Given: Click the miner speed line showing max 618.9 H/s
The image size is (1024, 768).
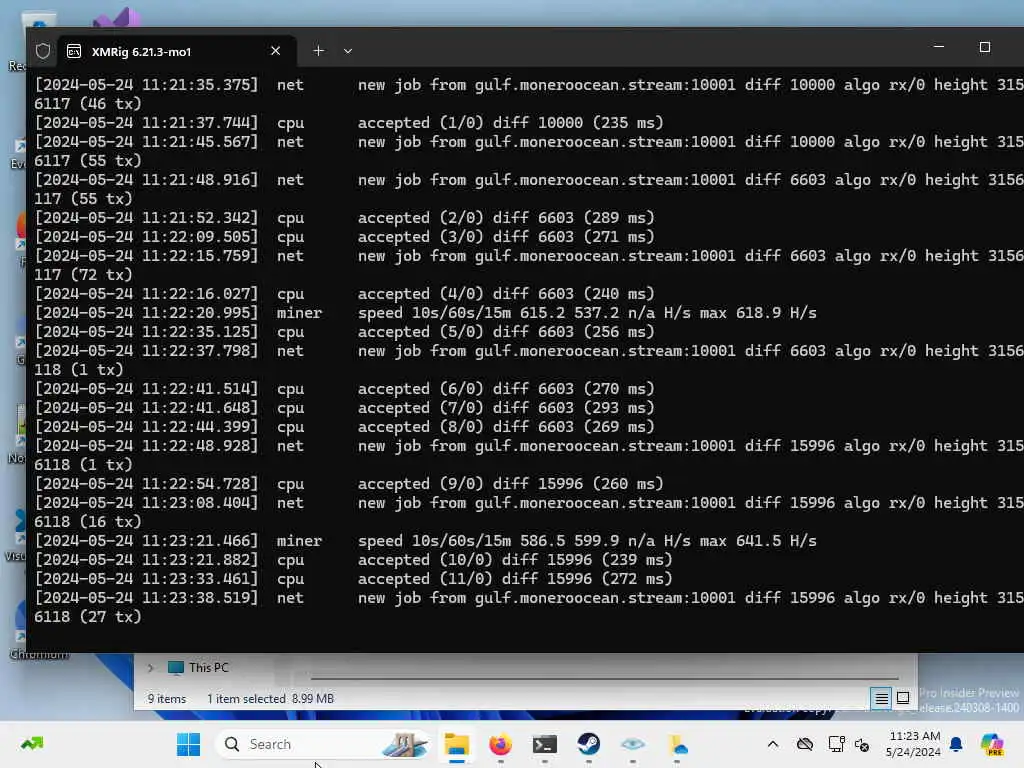Looking at the screenshot, I should [x=586, y=313].
